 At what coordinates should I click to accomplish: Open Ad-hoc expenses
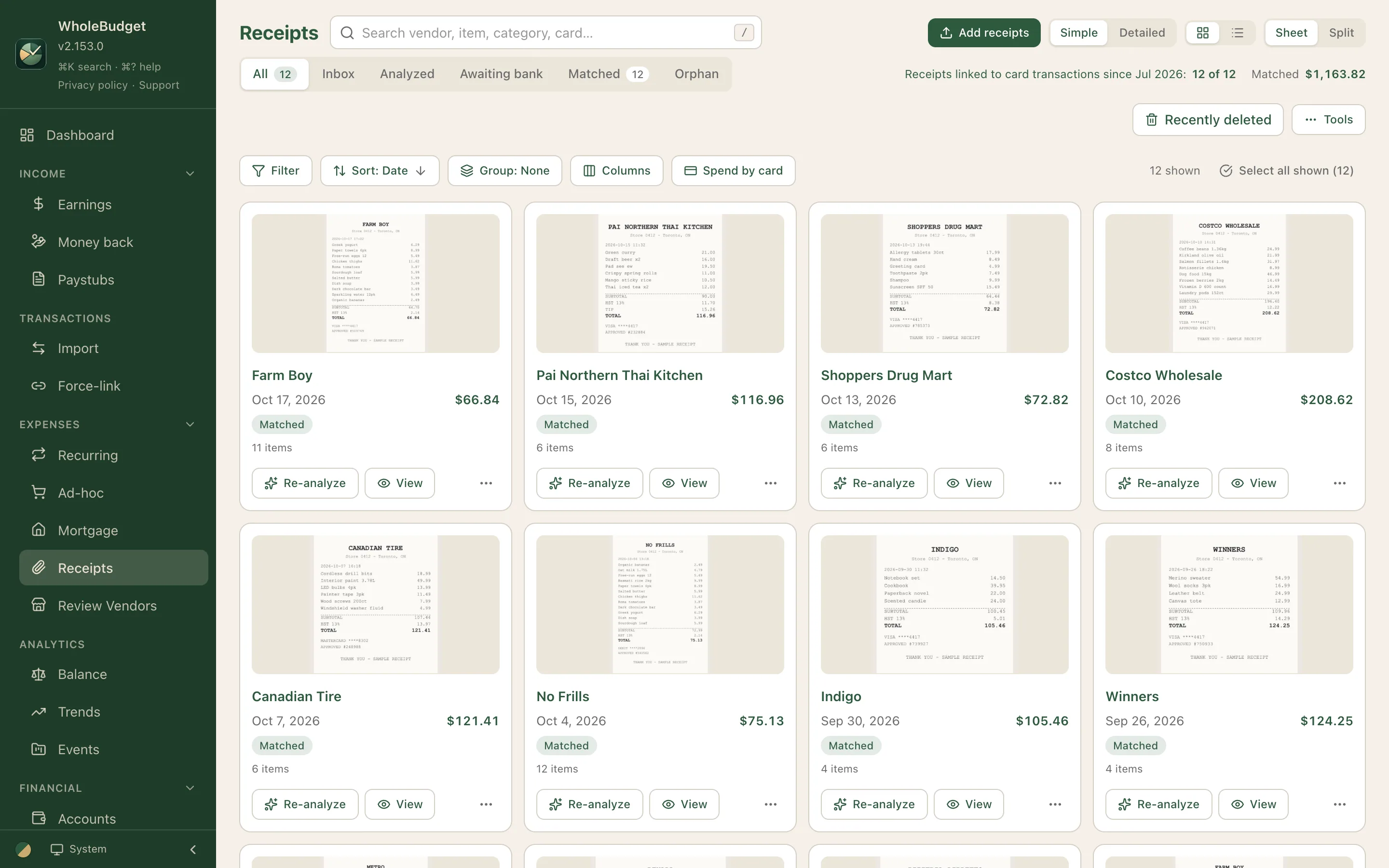point(114,492)
